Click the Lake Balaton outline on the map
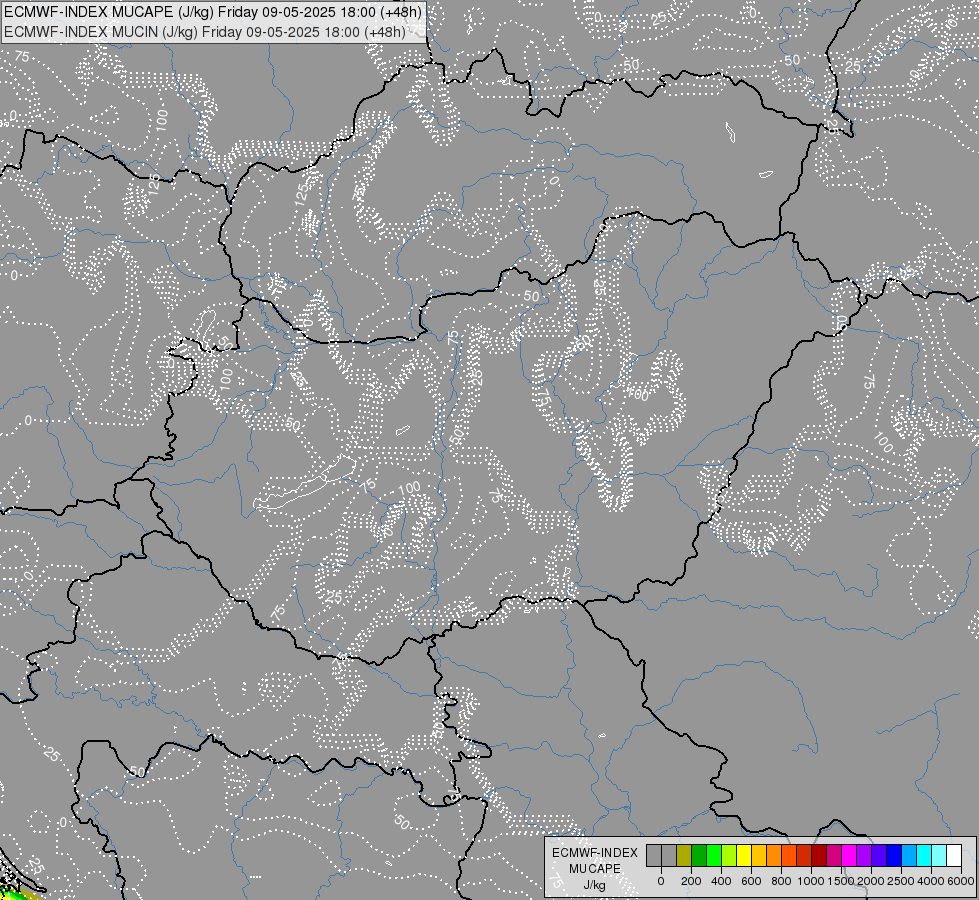Image resolution: width=979 pixels, height=900 pixels. [x=305, y=483]
